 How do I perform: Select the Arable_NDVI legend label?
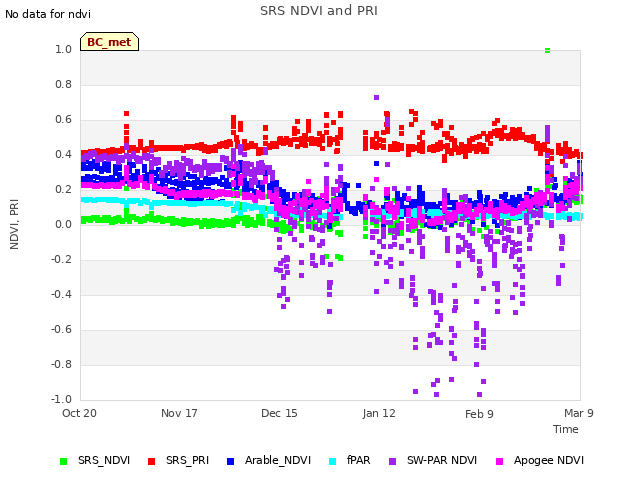pos(278,460)
